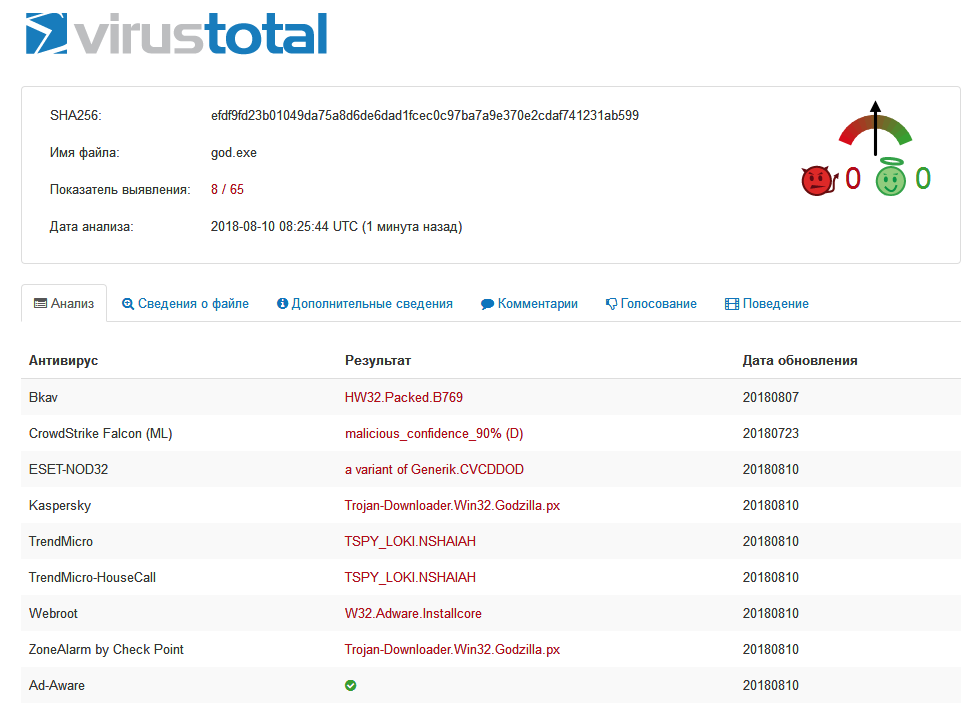The width and height of the screenshot is (976, 704).
Task: Click the VirusTotal logo
Action: click(176, 34)
